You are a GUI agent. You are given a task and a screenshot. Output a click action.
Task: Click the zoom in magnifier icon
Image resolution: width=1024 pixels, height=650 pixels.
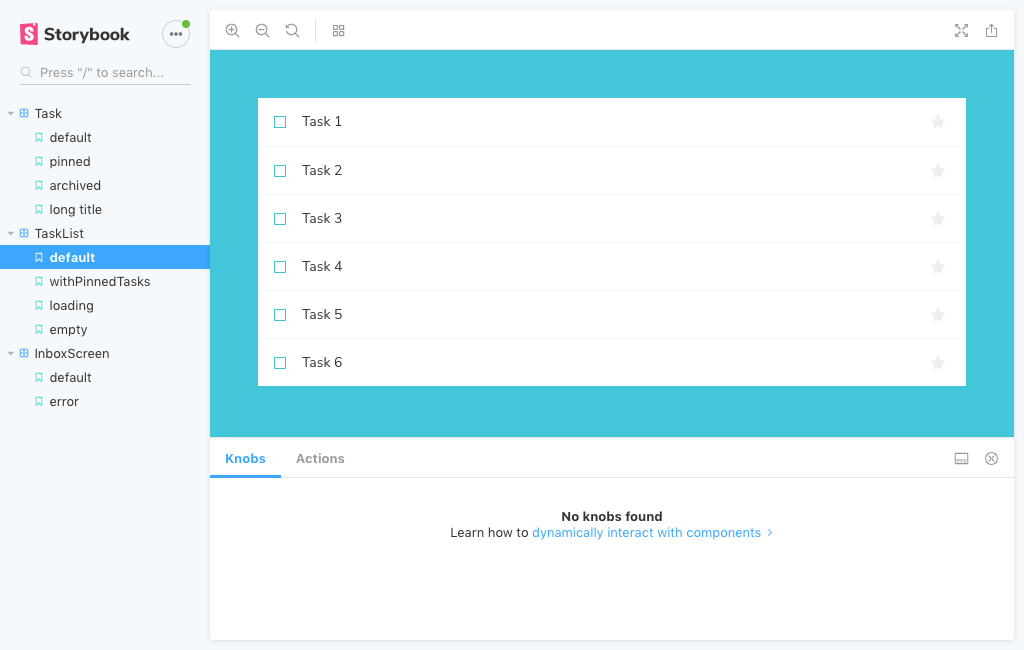click(x=232, y=31)
